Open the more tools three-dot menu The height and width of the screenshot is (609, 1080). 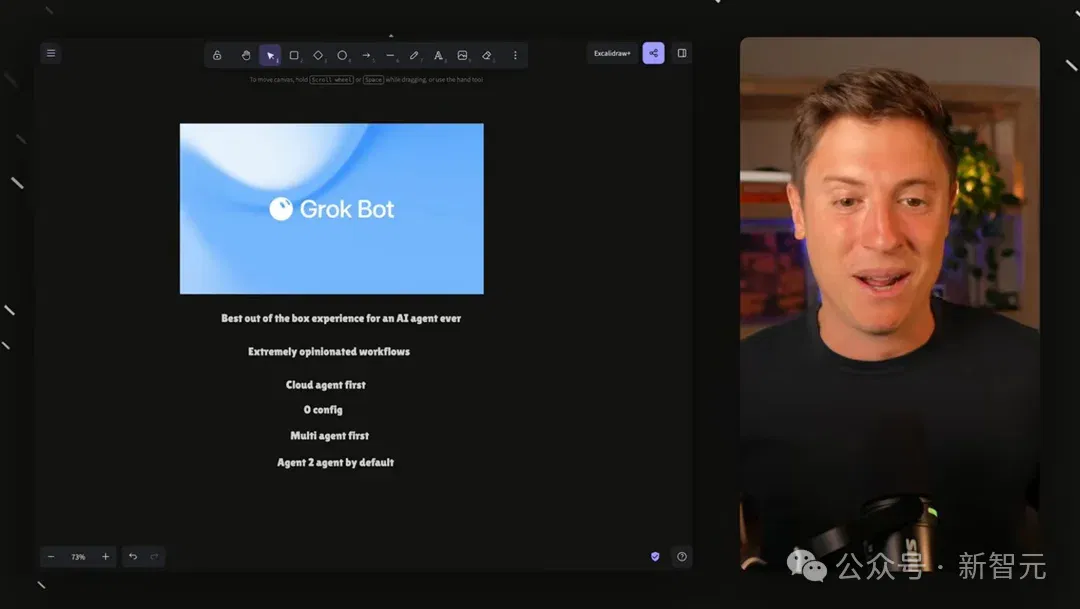click(x=515, y=55)
